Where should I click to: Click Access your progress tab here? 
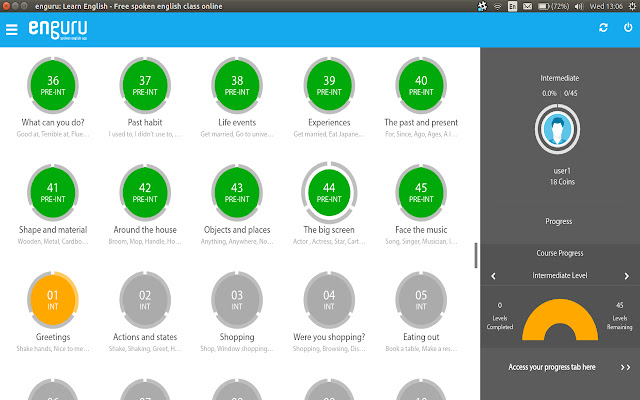552,367
